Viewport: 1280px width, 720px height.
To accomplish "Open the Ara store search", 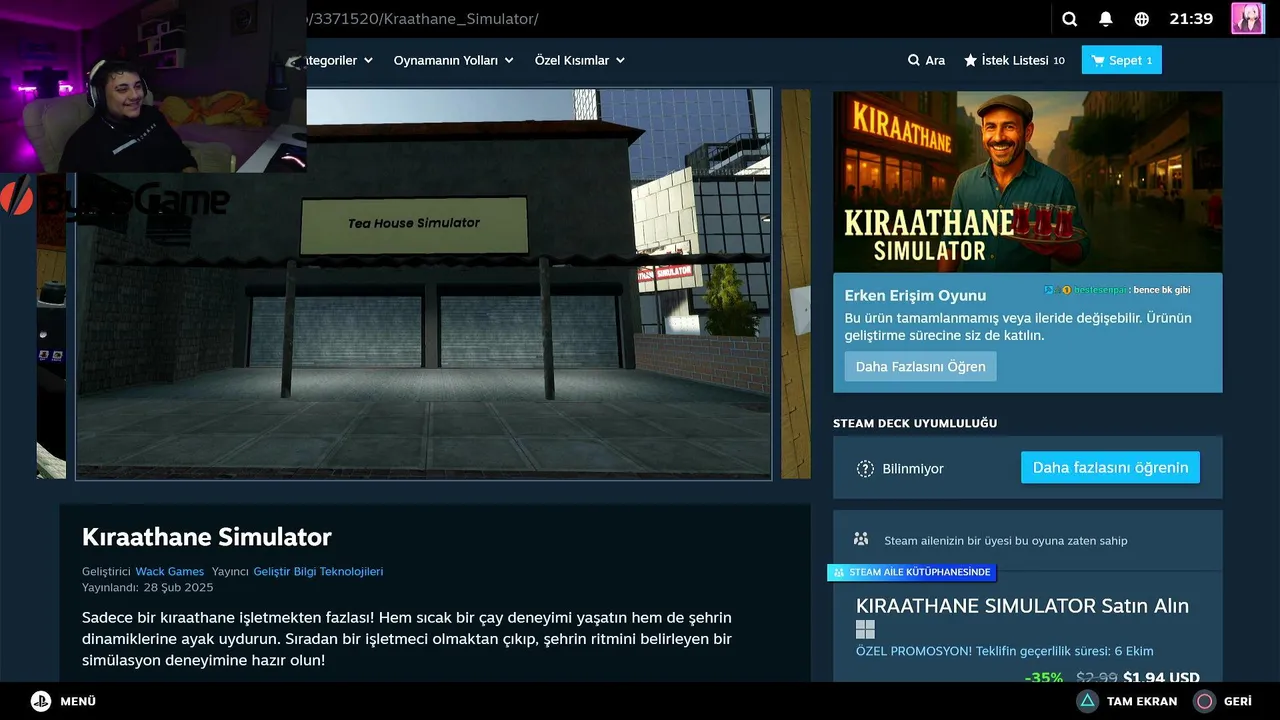I will (x=926, y=60).
